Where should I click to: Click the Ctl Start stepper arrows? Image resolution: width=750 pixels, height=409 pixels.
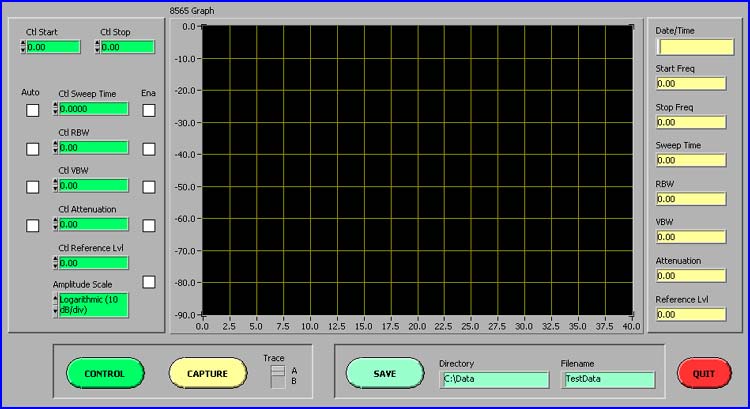click(x=23, y=47)
